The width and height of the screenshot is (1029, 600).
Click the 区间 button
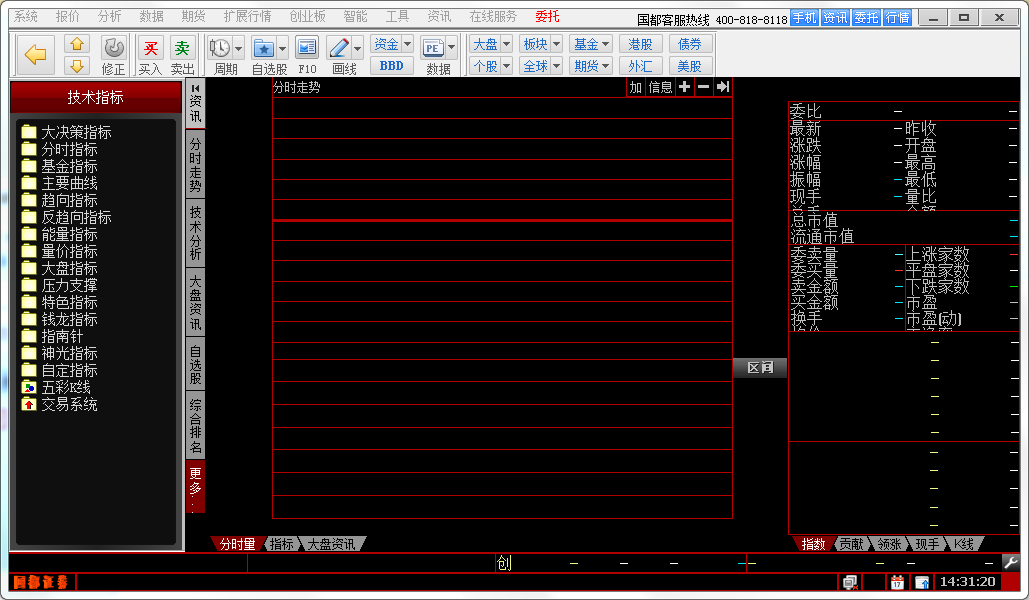(x=760, y=368)
